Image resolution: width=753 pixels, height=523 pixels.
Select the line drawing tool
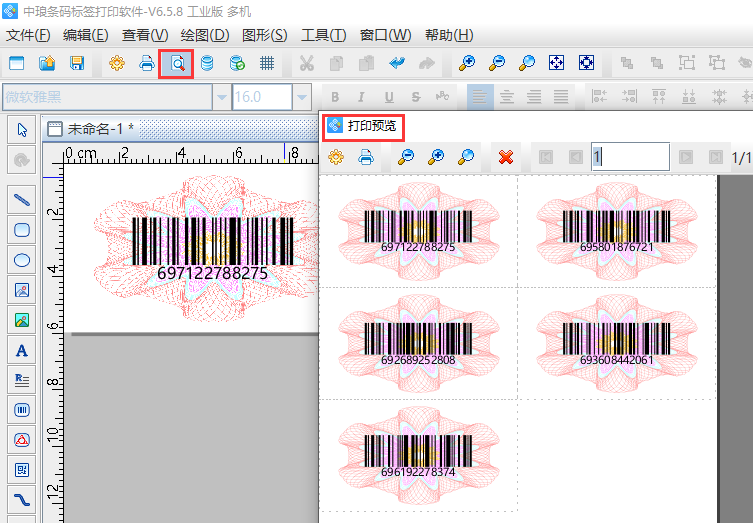(x=22, y=199)
